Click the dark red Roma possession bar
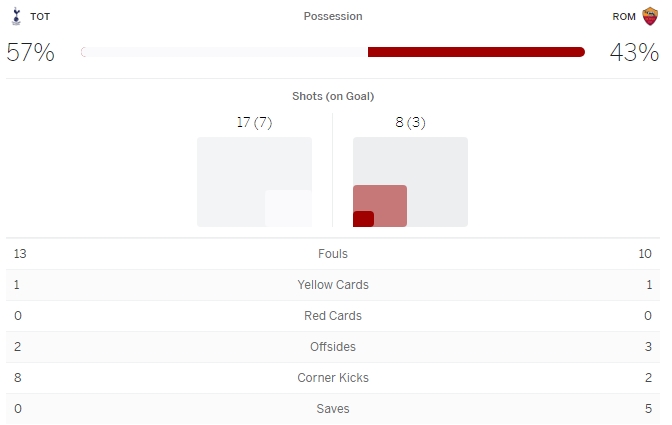 [476, 52]
